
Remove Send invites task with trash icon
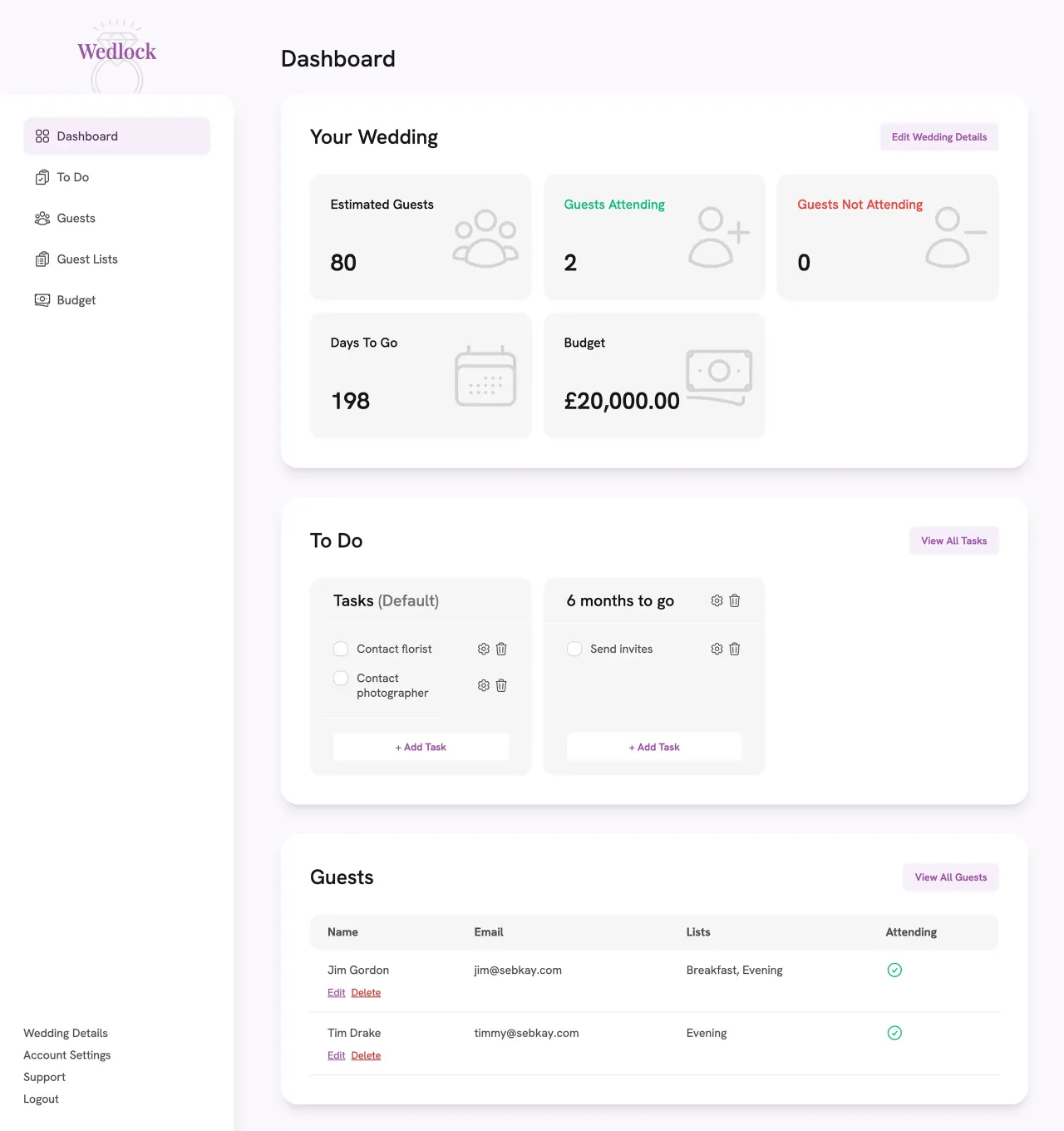point(735,649)
